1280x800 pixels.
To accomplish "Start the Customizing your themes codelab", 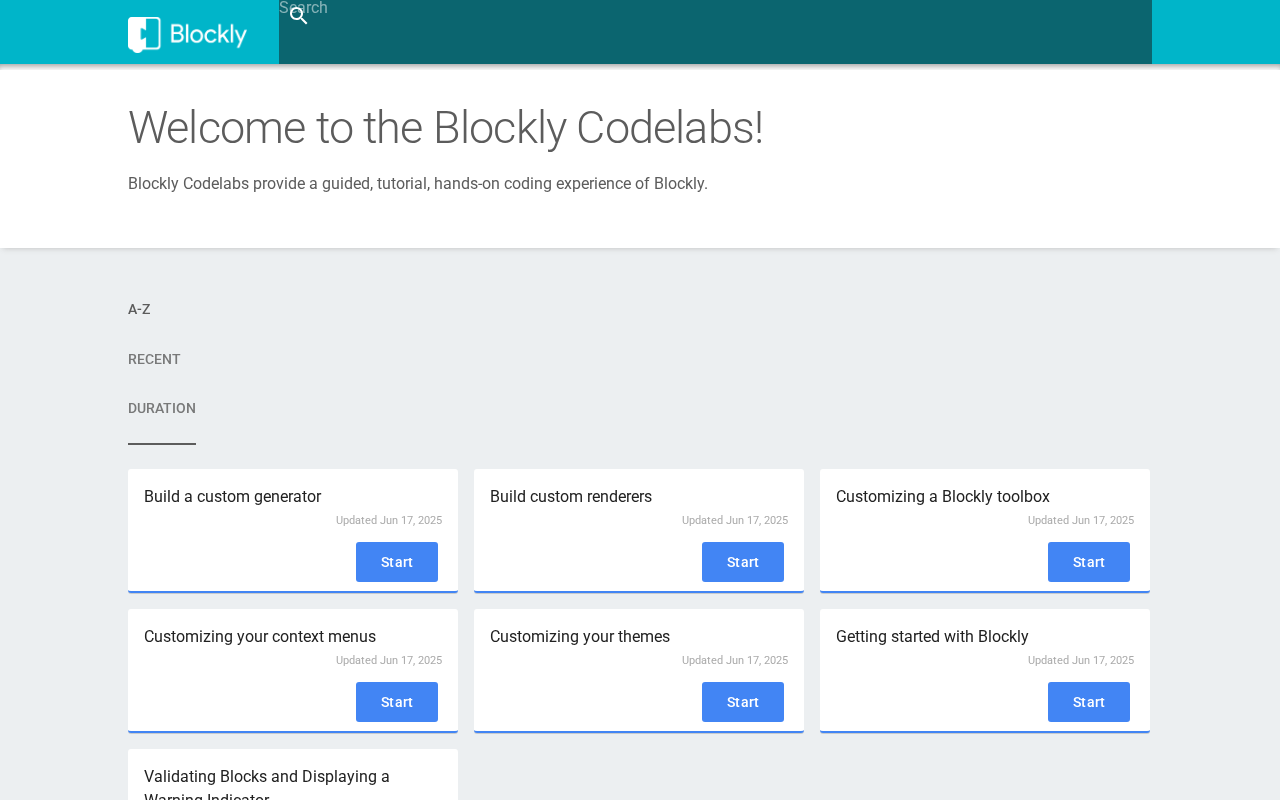I will point(743,702).
